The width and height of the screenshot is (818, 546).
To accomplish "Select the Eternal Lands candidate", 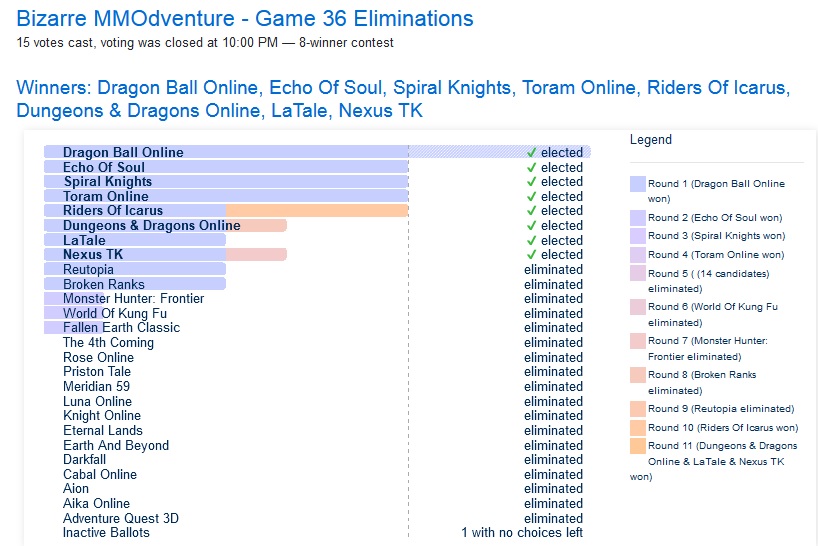I will pyautogui.click(x=103, y=431).
